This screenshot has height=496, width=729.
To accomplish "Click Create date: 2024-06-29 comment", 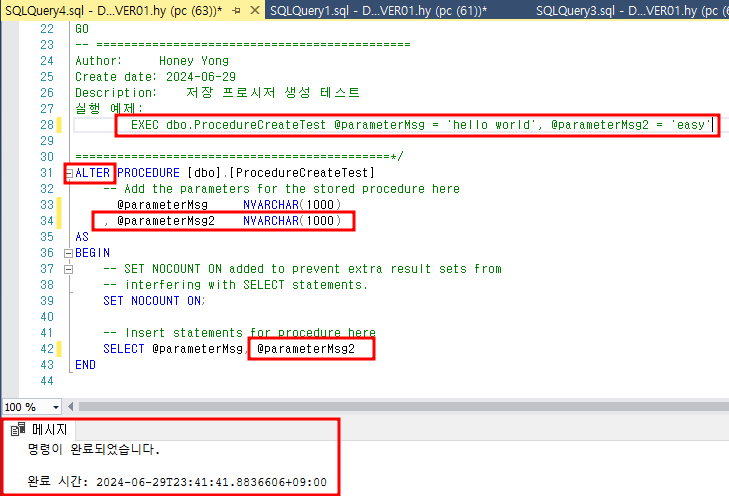I will coord(155,77).
